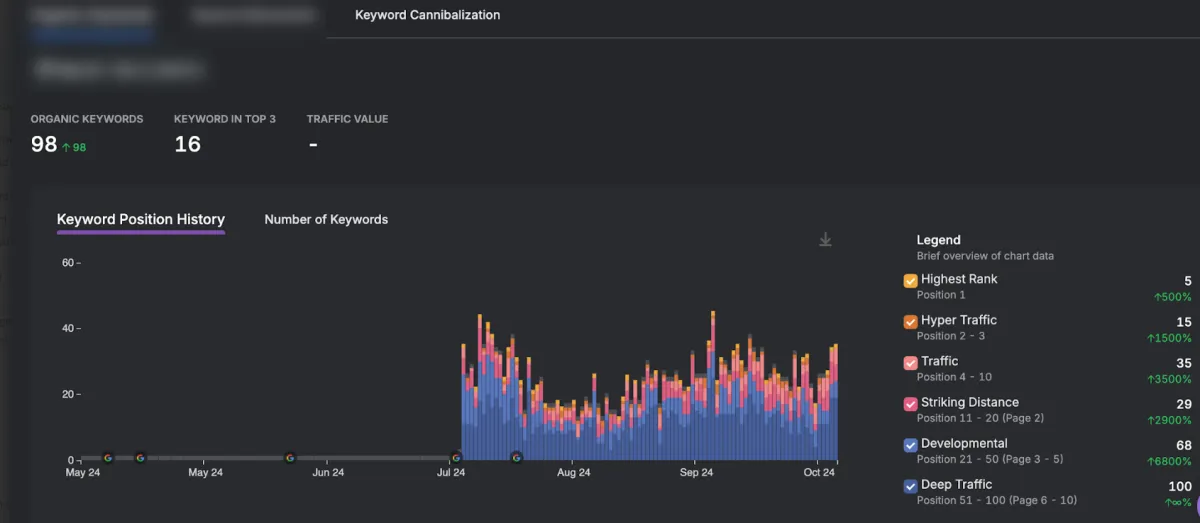Click the Highest Rank 500% change indicator
Image resolution: width=1200 pixels, height=523 pixels.
(1172, 297)
